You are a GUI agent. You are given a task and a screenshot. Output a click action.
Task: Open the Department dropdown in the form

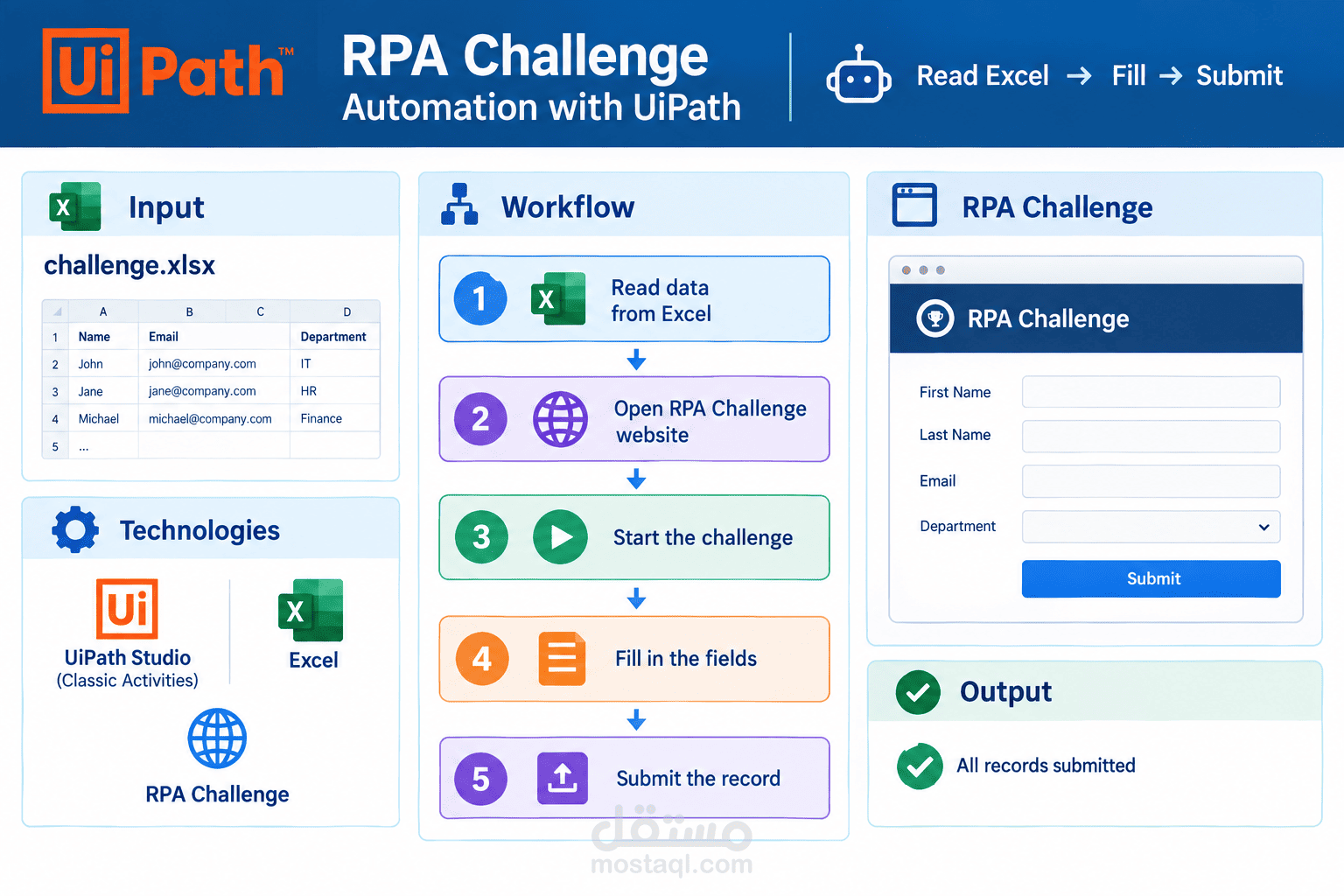pos(1151,527)
